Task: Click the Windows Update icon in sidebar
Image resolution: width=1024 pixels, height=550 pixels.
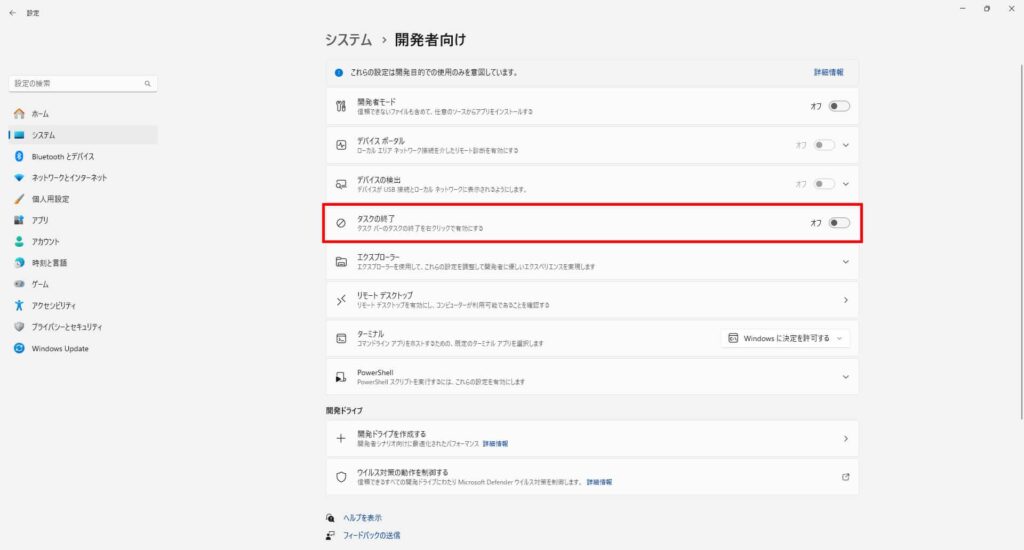Action: [x=19, y=348]
